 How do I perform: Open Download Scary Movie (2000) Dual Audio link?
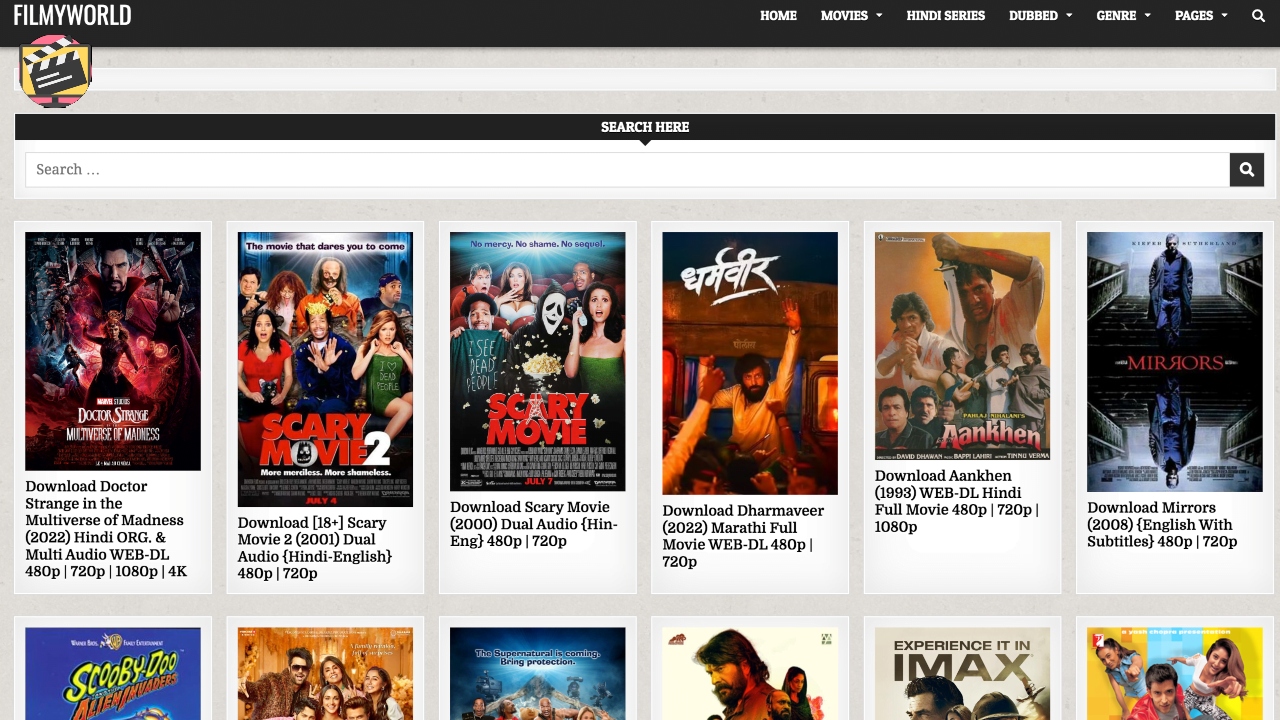[x=534, y=524]
